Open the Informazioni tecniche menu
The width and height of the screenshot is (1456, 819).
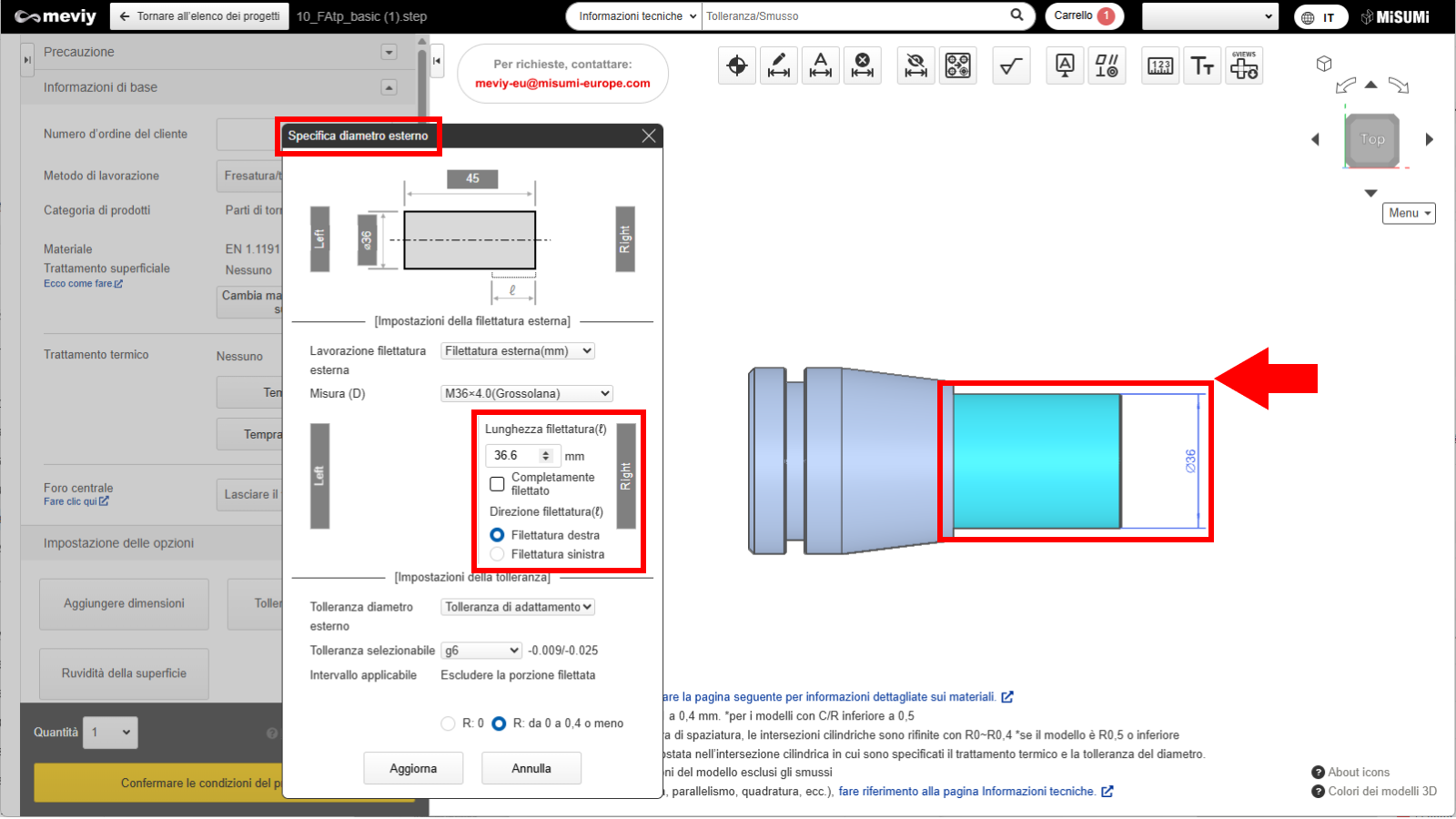click(637, 16)
